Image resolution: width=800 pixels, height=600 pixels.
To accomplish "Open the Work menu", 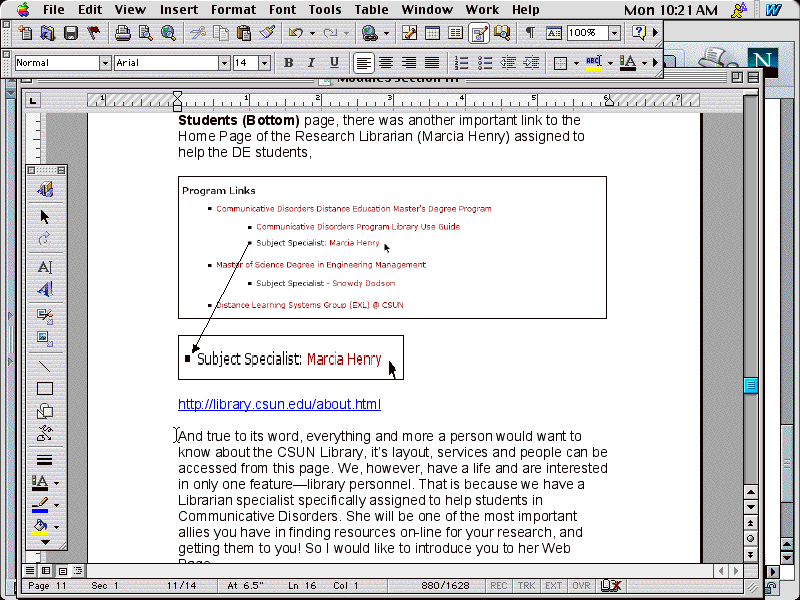I will 482,10.
